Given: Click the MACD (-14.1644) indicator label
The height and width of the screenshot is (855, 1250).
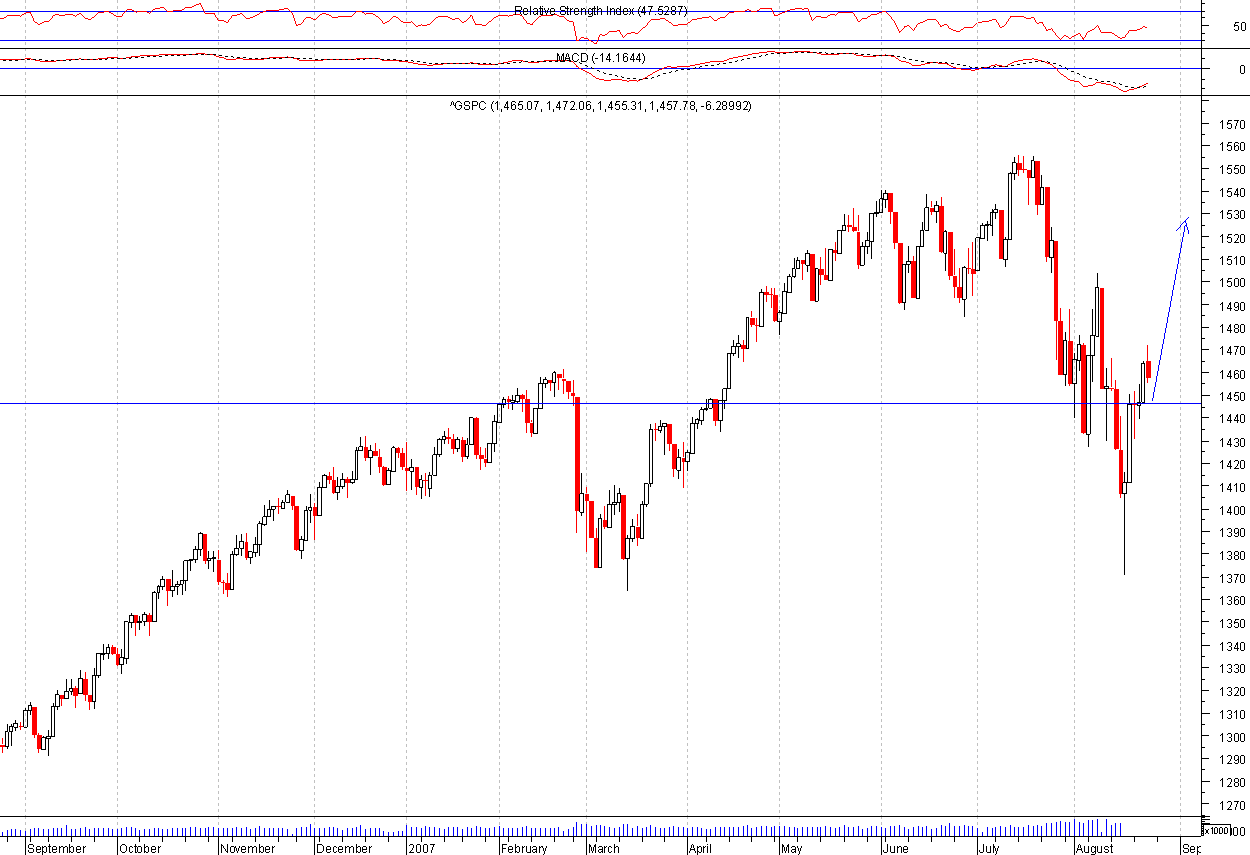Looking at the screenshot, I should tap(601, 58).
